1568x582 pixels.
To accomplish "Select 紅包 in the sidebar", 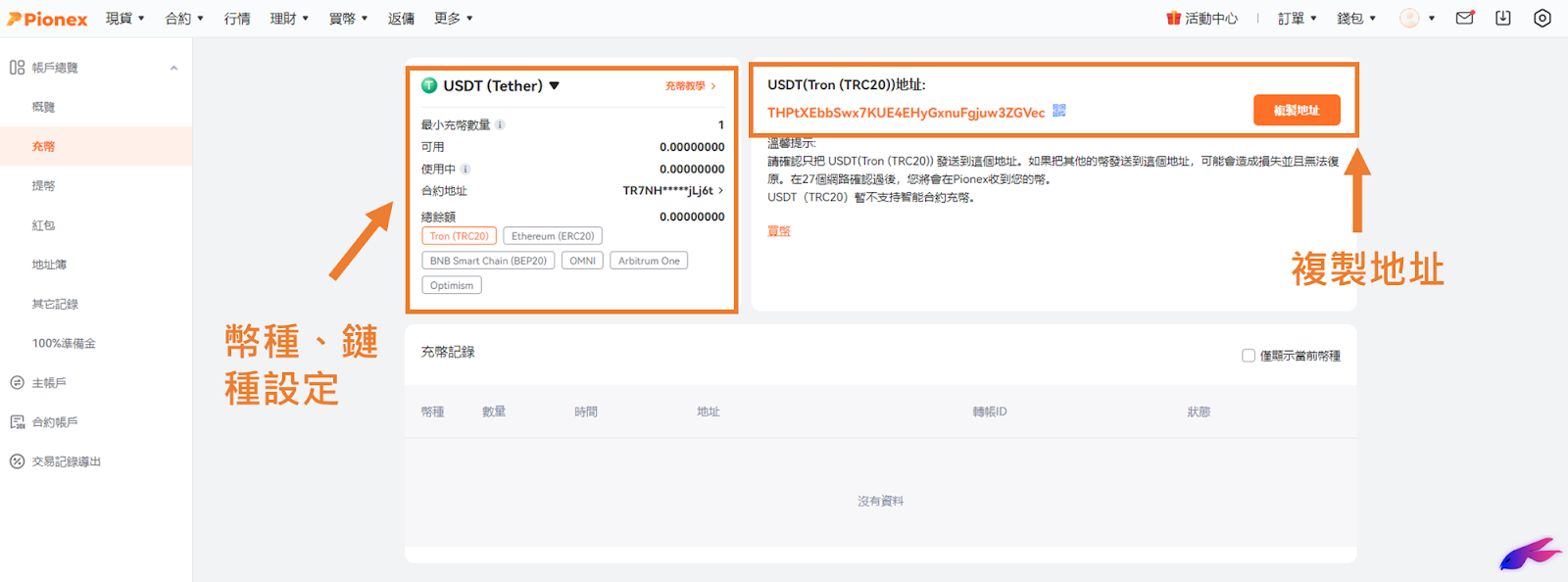I will pos(43,225).
